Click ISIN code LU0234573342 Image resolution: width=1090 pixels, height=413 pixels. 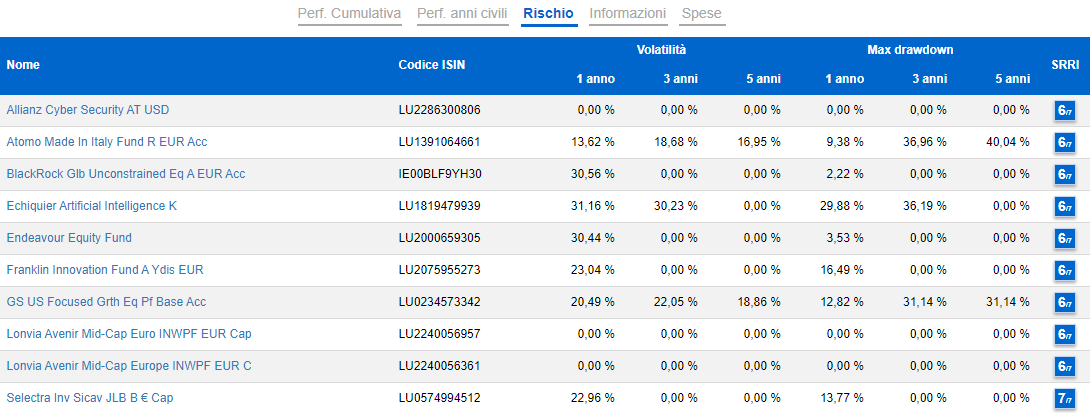439,302
